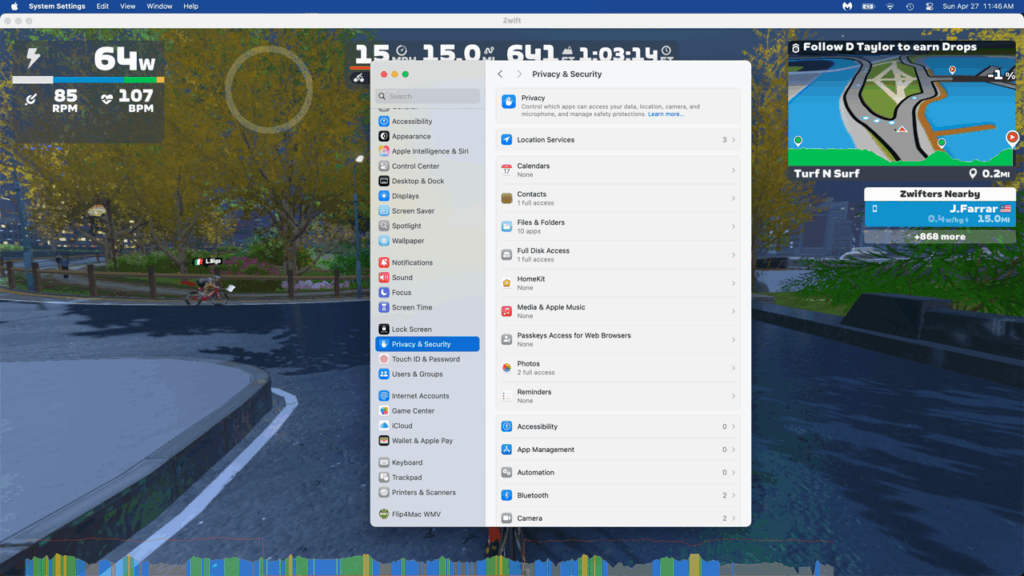
Task: Open the Contacts privacy row
Action: click(618, 199)
